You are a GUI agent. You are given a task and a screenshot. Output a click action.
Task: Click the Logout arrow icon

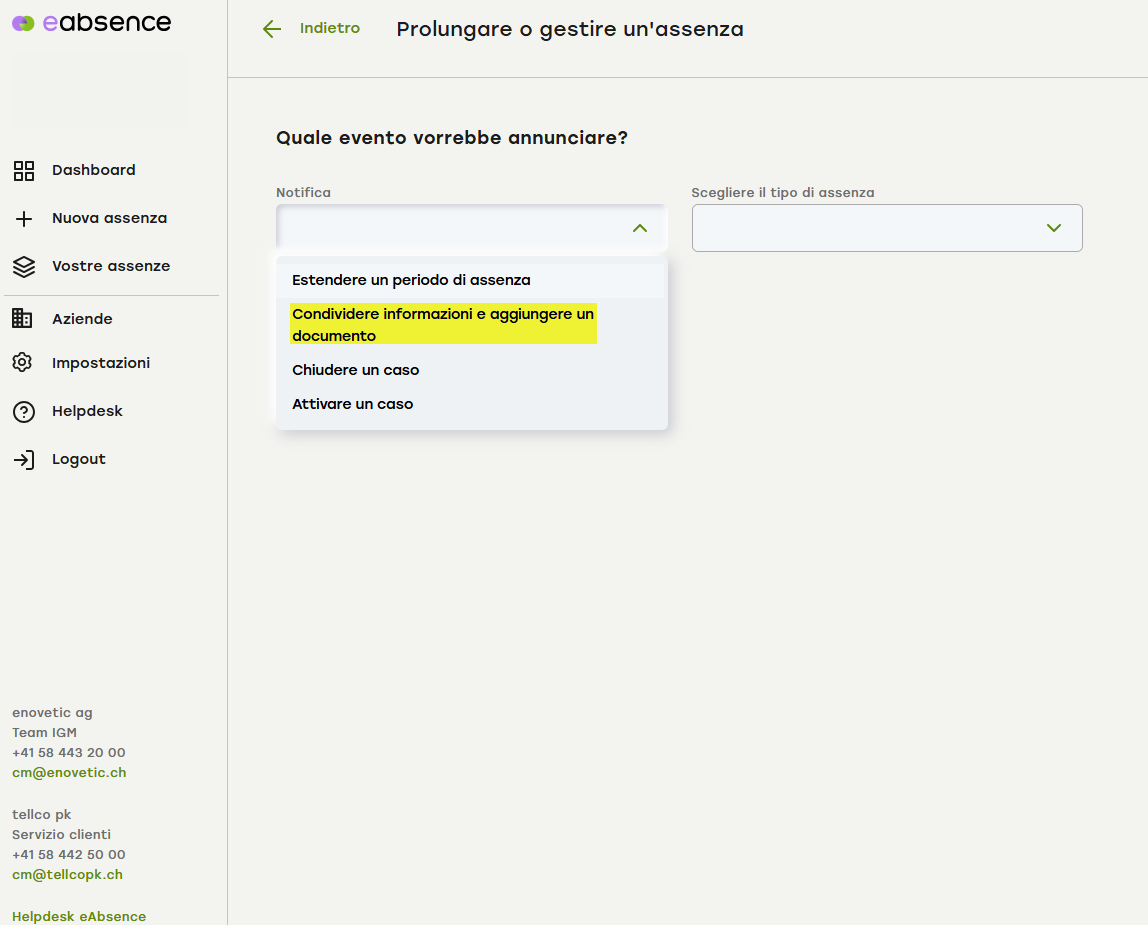tap(24, 460)
